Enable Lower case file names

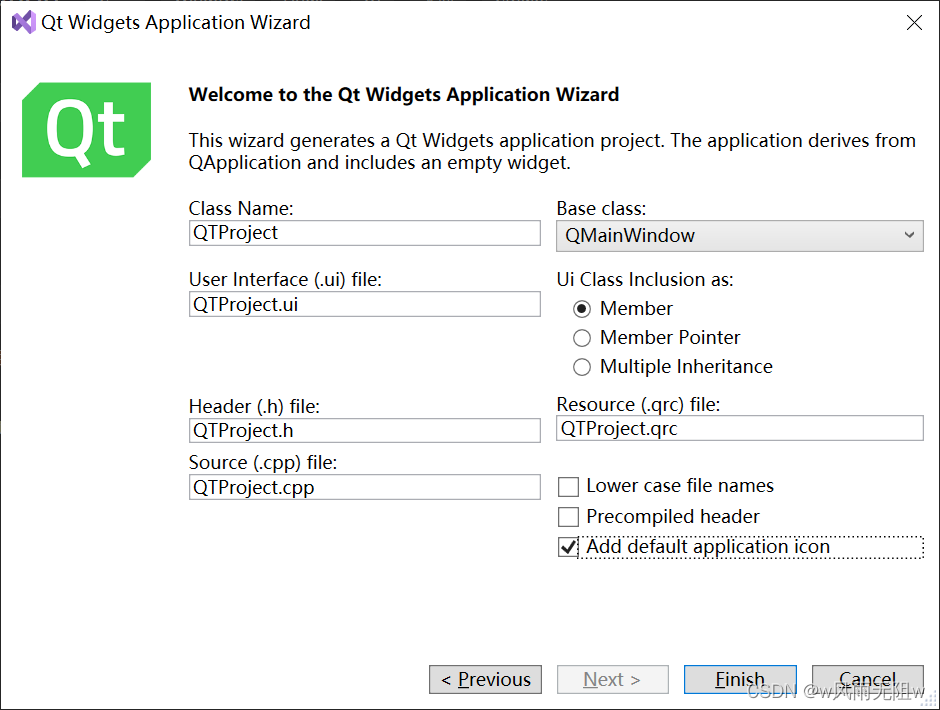569,487
